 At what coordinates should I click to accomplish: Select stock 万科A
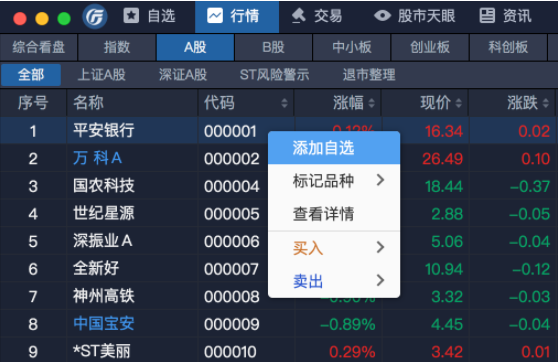(x=98, y=158)
